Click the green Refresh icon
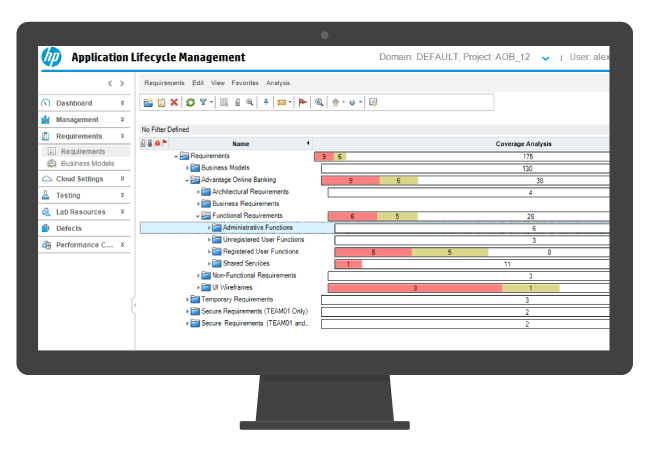650x450 pixels. coord(190,102)
